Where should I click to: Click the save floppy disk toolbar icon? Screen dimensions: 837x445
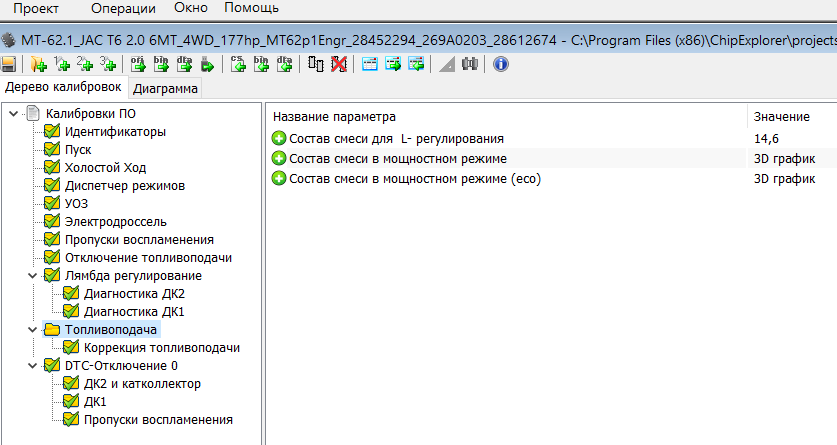click(x=9, y=65)
